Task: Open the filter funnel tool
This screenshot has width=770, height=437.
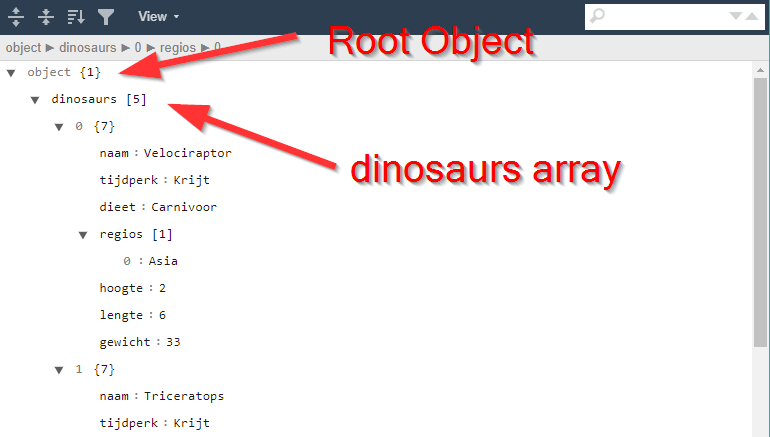Action: click(106, 17)
